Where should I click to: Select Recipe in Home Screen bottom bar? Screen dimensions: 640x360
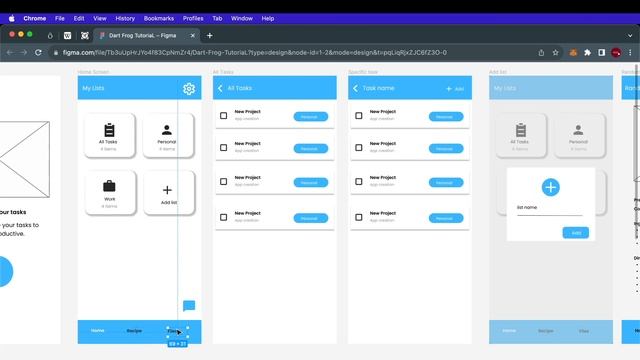coord(134,331)
